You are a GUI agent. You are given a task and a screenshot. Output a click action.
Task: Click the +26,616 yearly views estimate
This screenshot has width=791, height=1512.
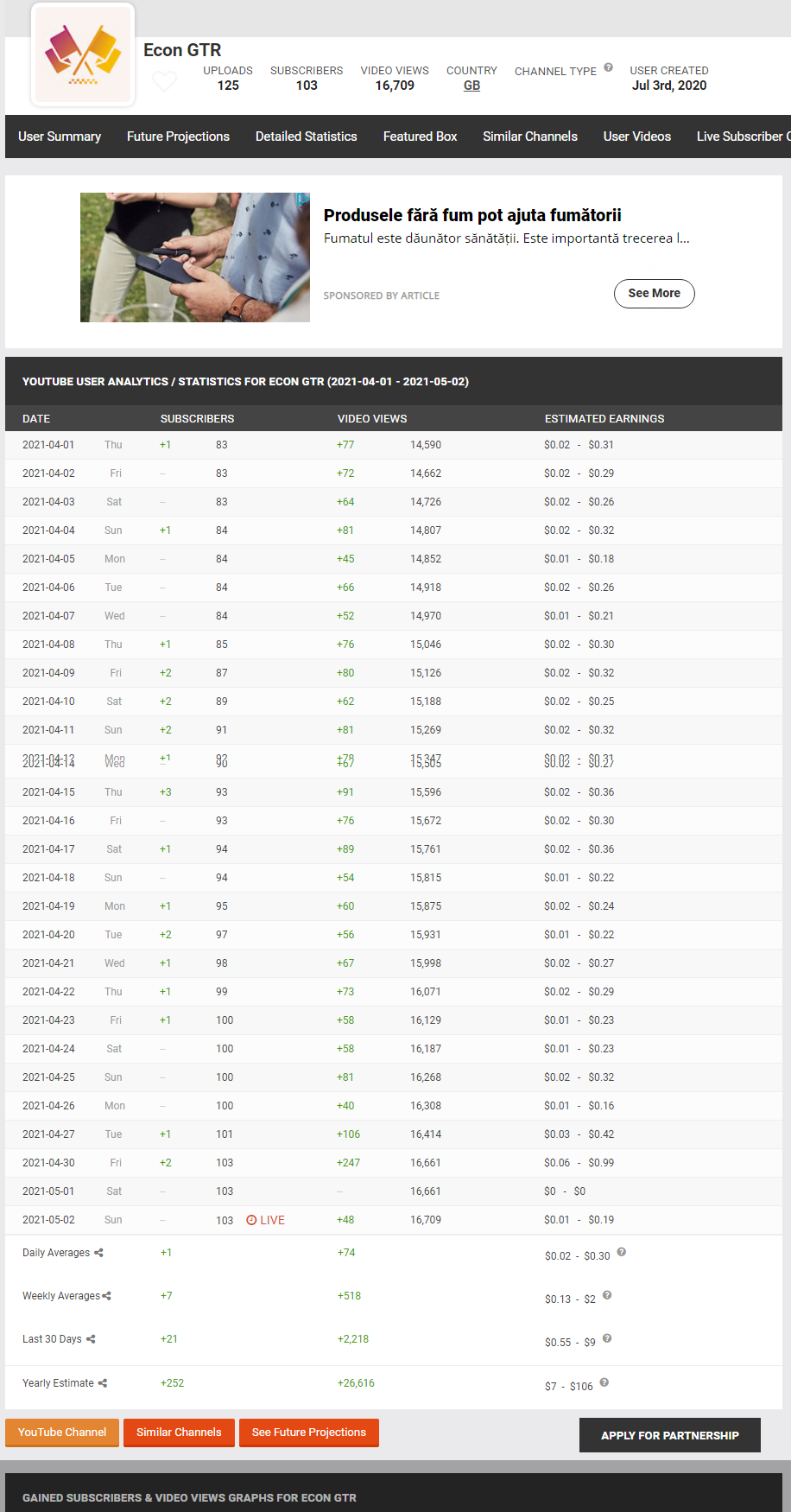coord(356,1383)
